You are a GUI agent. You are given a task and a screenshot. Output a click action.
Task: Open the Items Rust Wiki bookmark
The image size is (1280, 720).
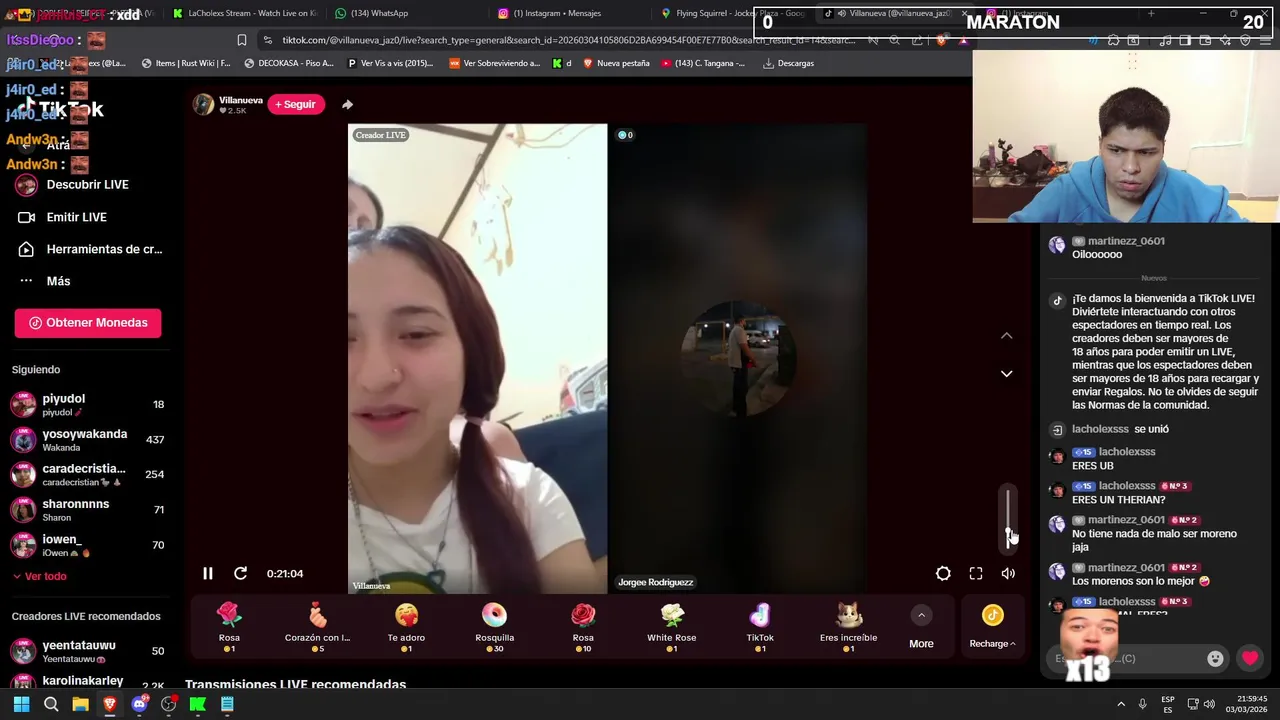point(186,63)
